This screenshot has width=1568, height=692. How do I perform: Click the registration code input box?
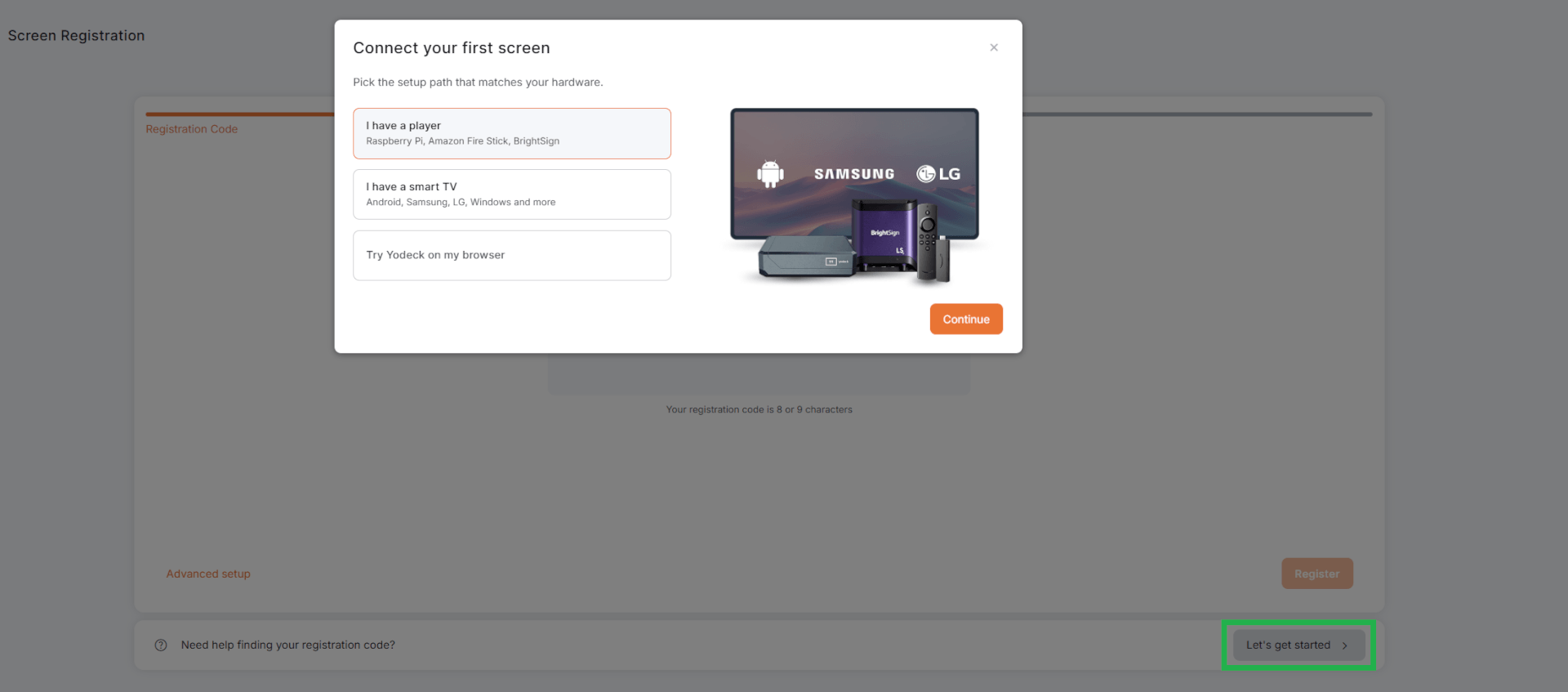click(759, 374)
